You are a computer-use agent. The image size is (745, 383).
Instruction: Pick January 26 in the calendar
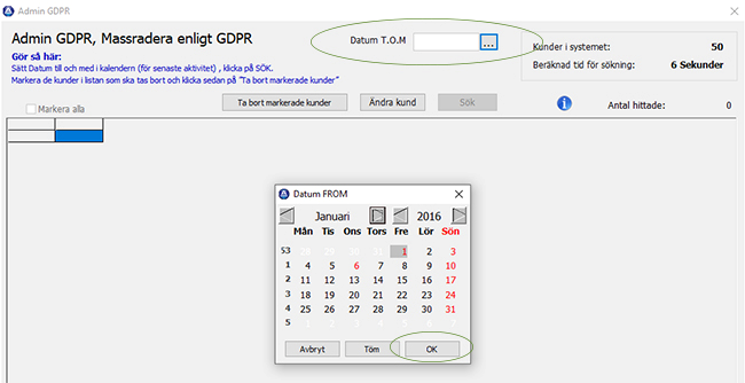coord(330,309)
